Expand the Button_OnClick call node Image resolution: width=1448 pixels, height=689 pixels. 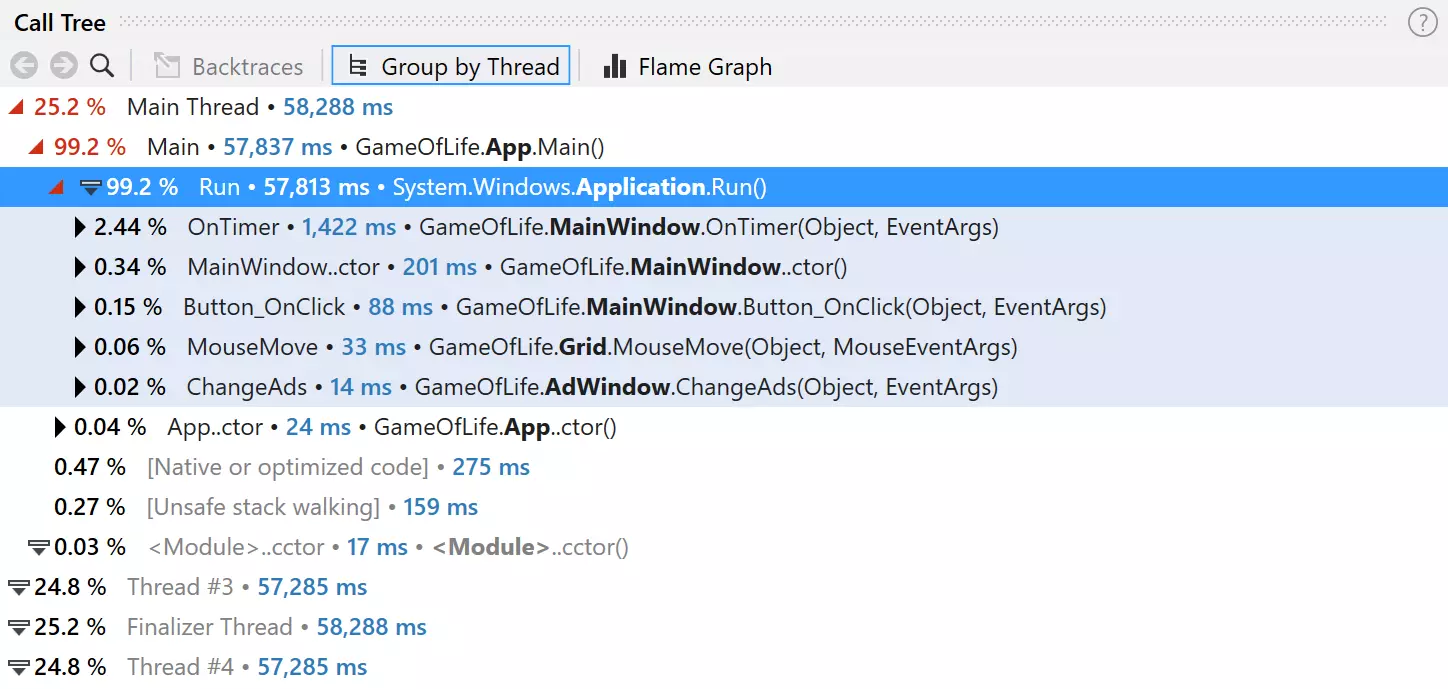(x=80, y=307)
